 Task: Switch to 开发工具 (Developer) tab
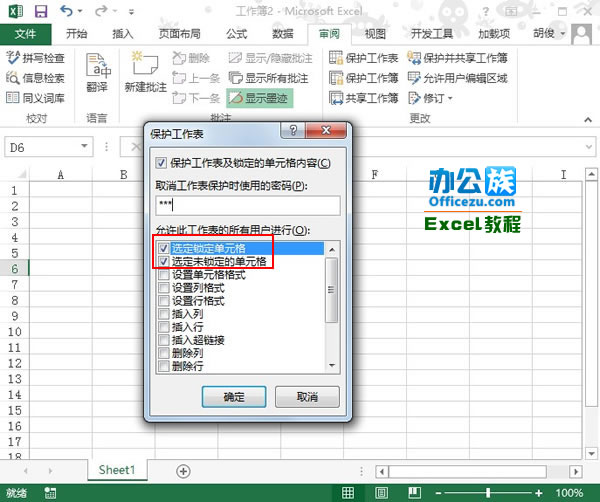point(432,34)
